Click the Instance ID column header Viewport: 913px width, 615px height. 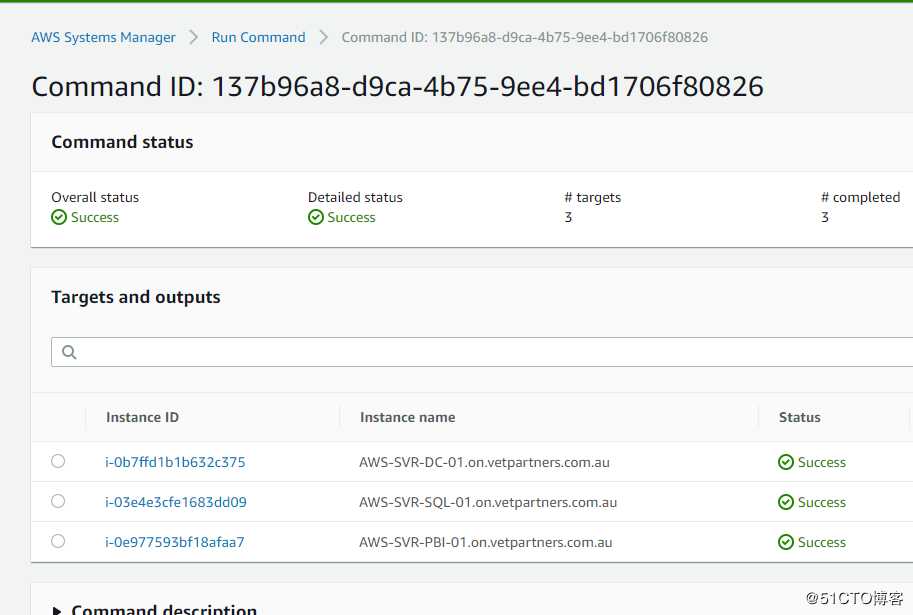tap(142, 418)
